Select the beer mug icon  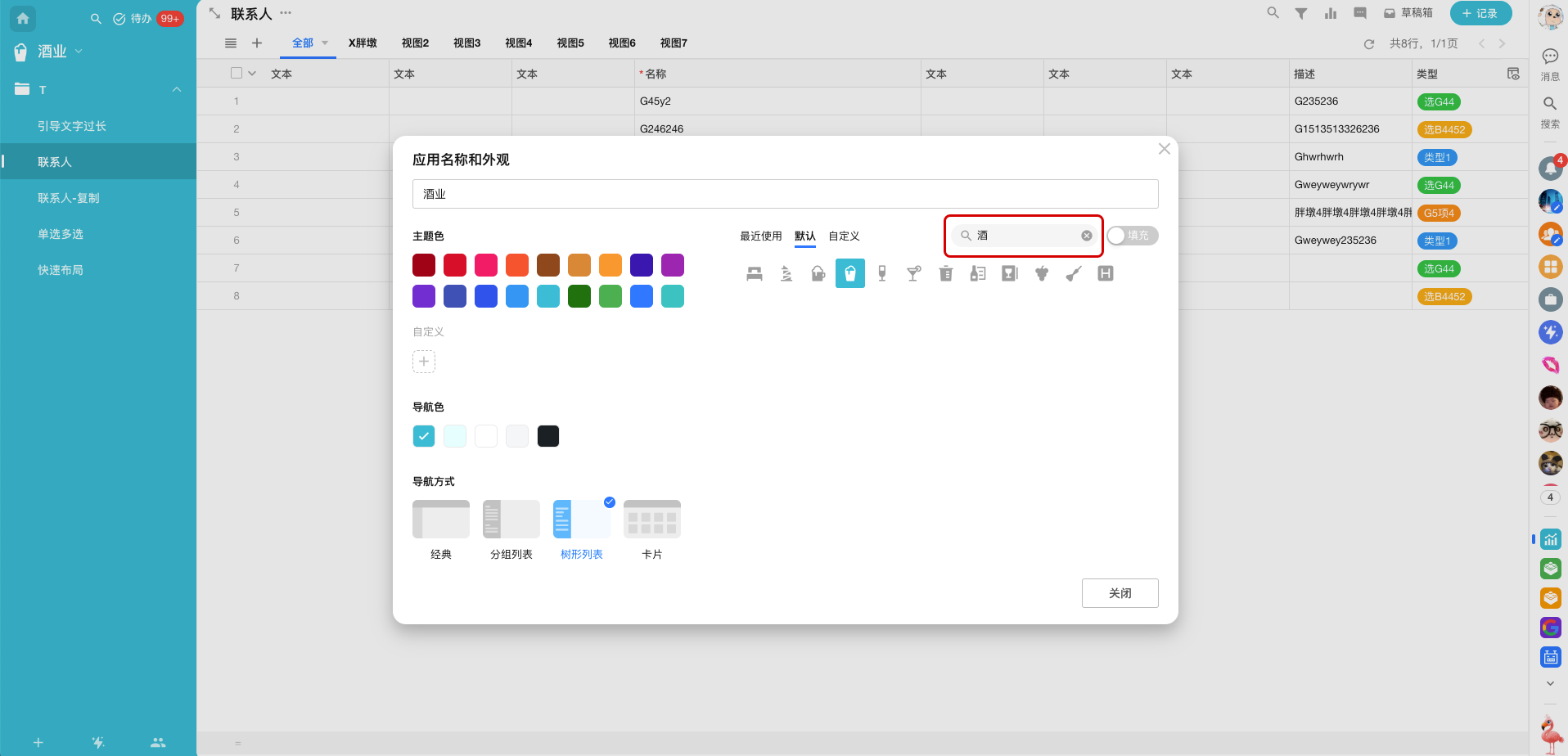tap(818, 274)
